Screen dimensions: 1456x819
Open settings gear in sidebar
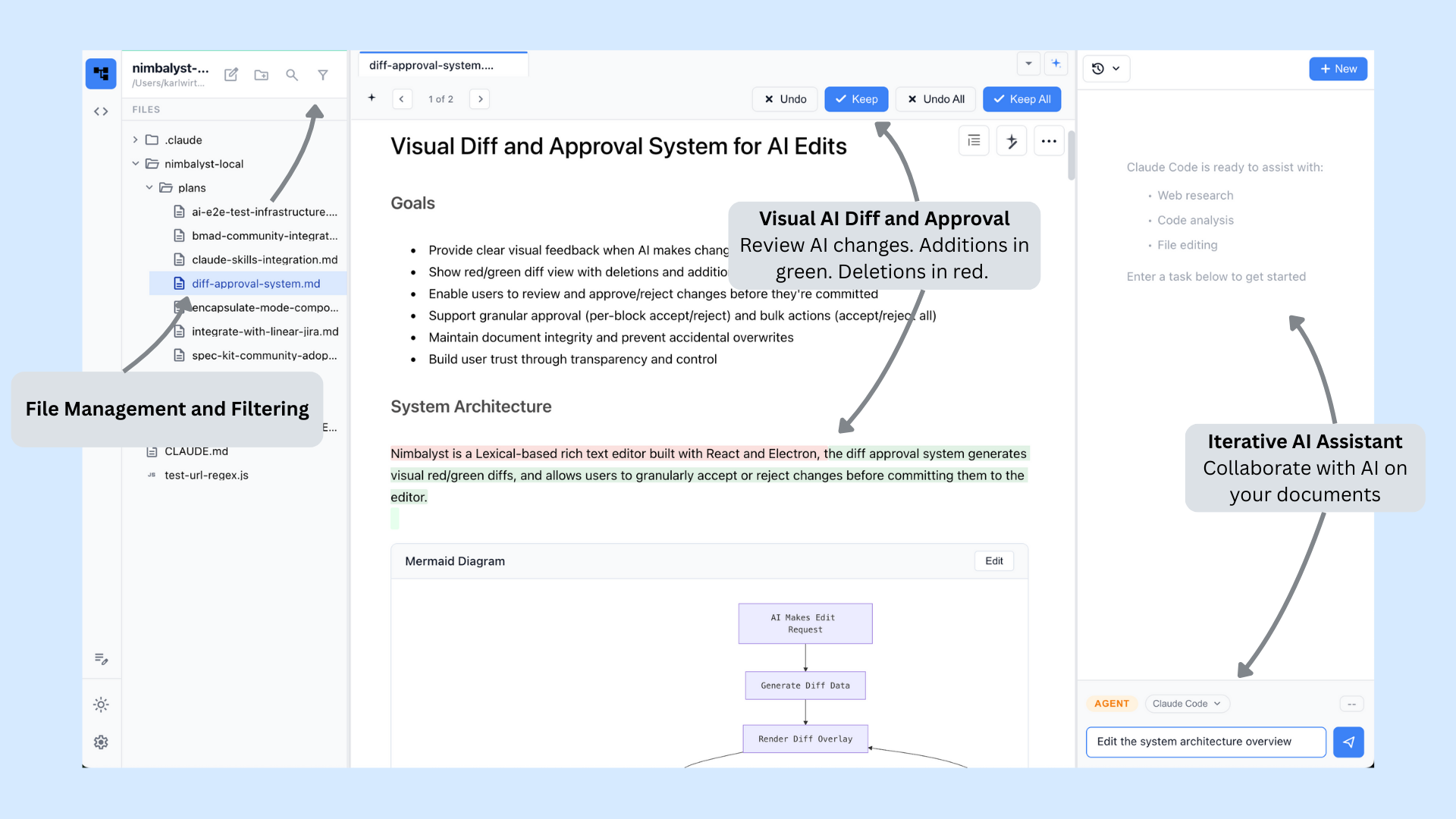(x=101, y=742)
